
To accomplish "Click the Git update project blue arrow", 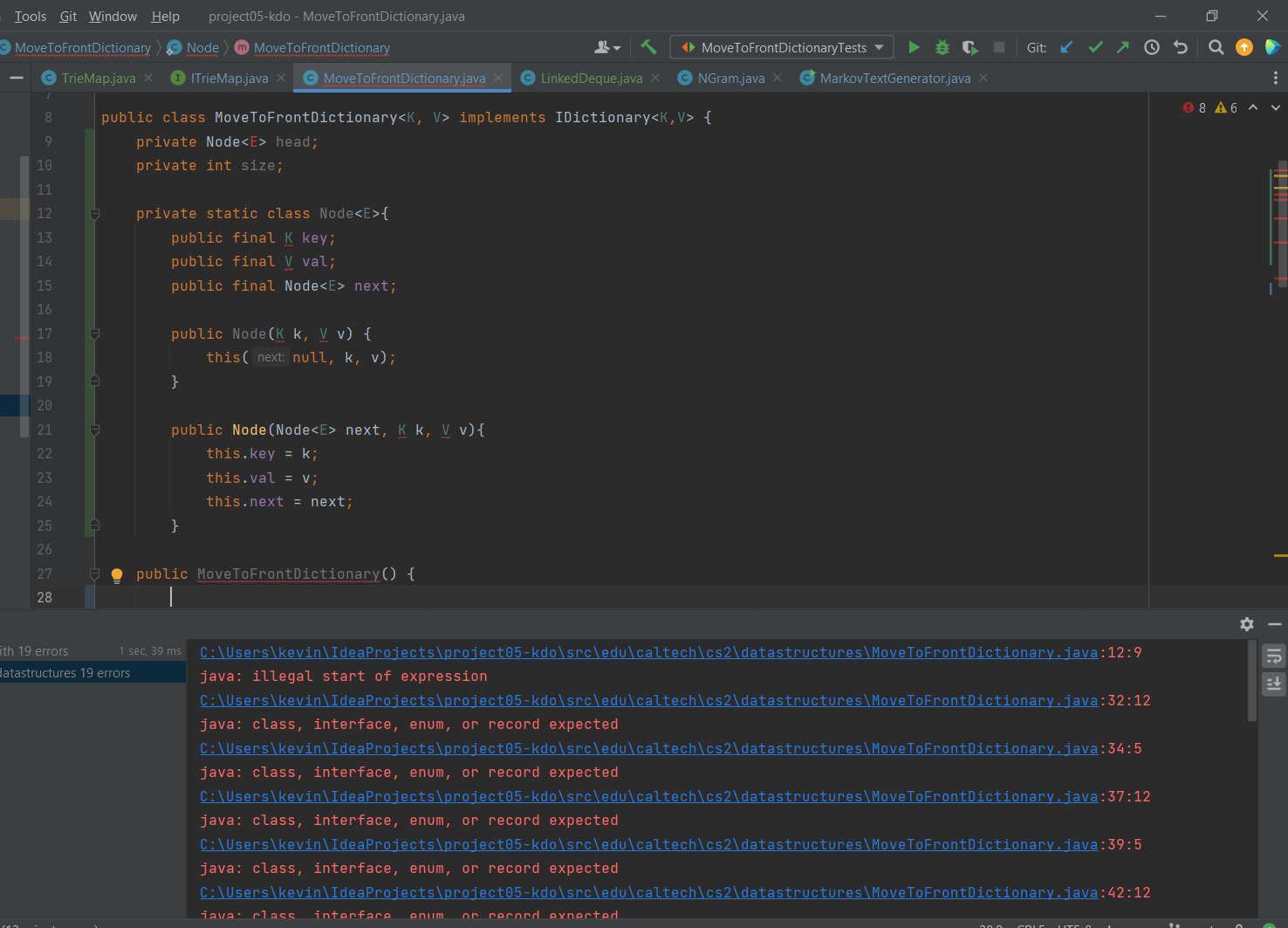I will (x=1066, y=48).
